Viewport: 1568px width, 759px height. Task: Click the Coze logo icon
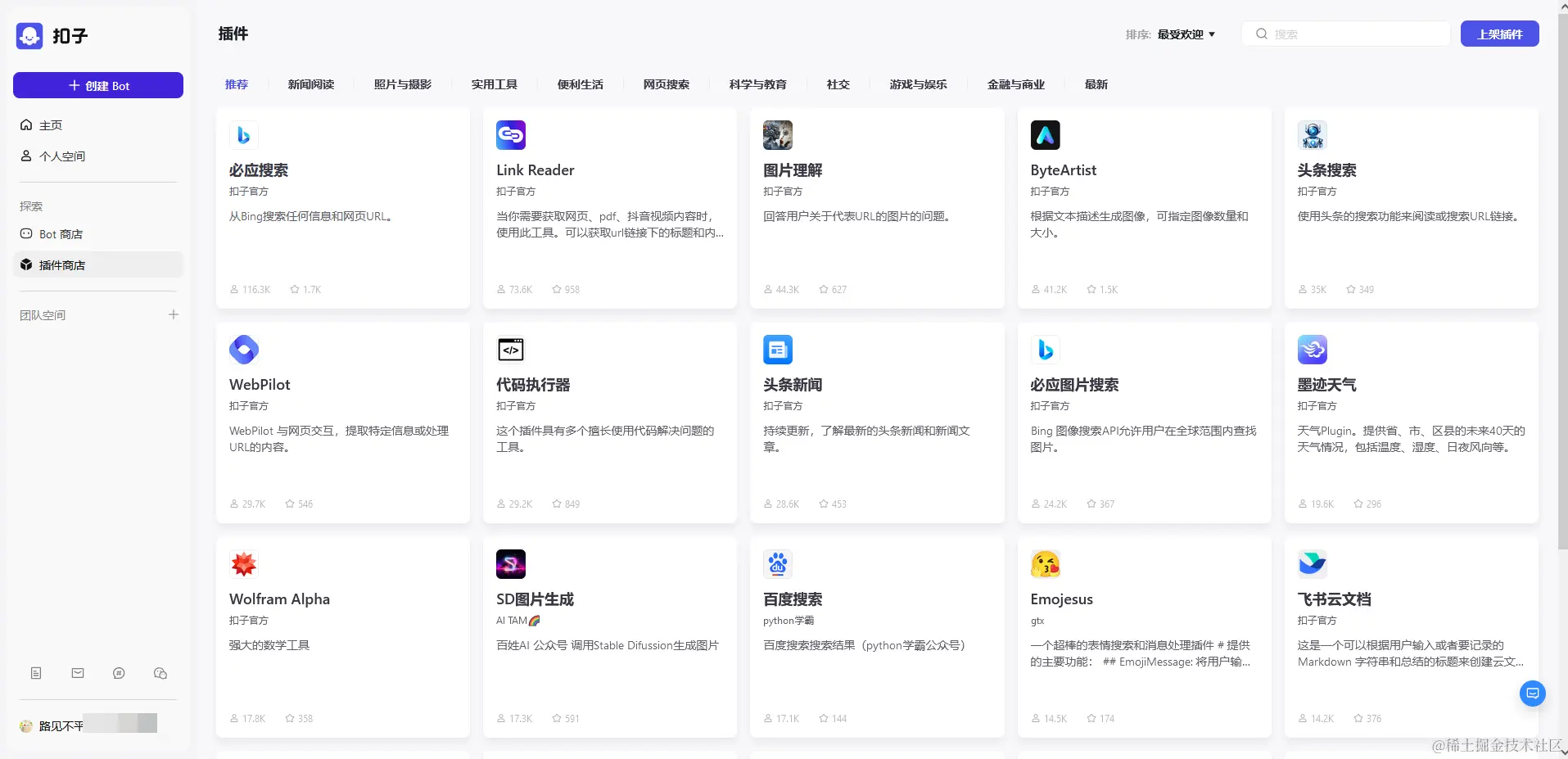[29, 35]
